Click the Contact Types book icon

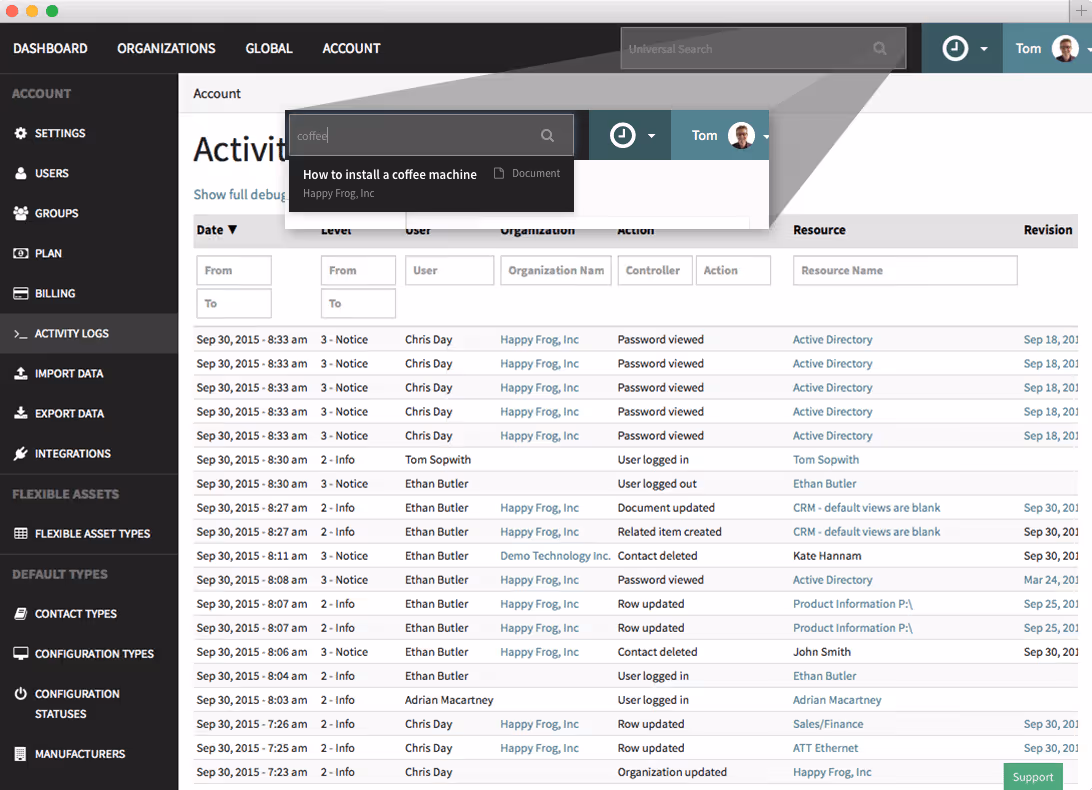(21, 614)
